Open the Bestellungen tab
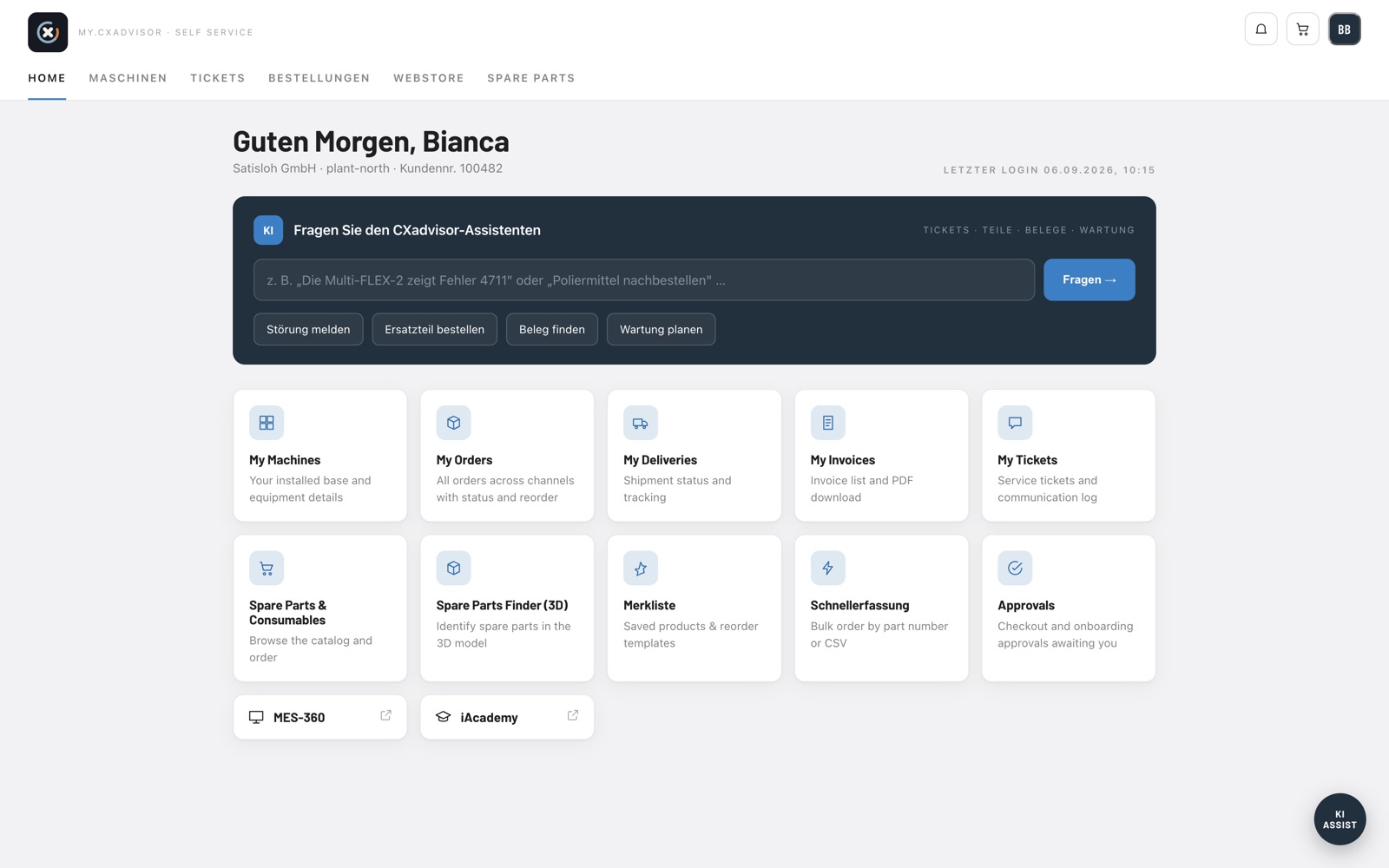 (319, 78)
